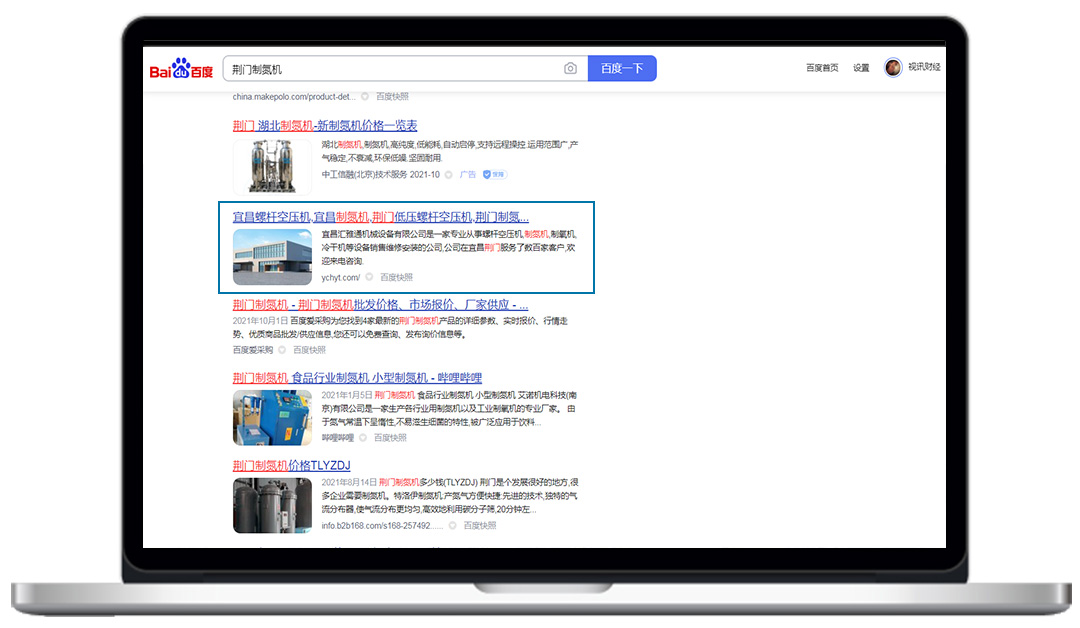The width and height of the screenshot is (1080, 628).
Task: Open 荆门制氮机价格TLYZDJ result link
Action: (x=291, y=465)
